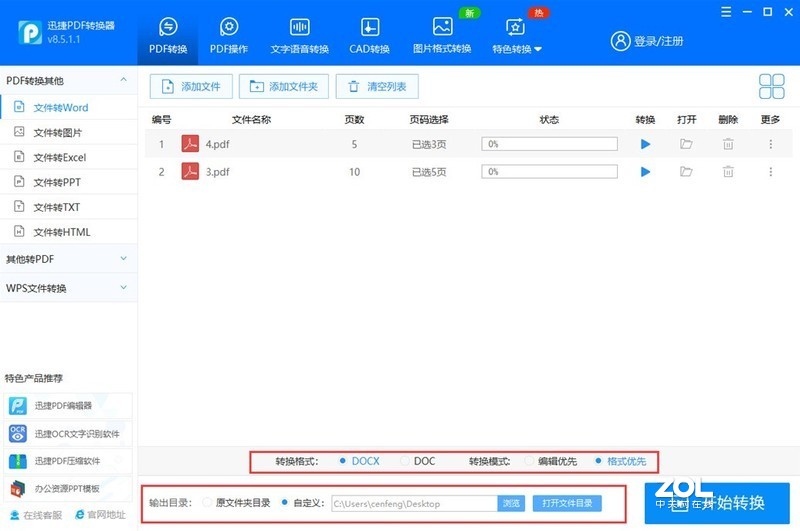The width and height of the screenshot is (800, 531).
Task: Click the progress bar of 4.pdf
Action: [x=549, y=144]
